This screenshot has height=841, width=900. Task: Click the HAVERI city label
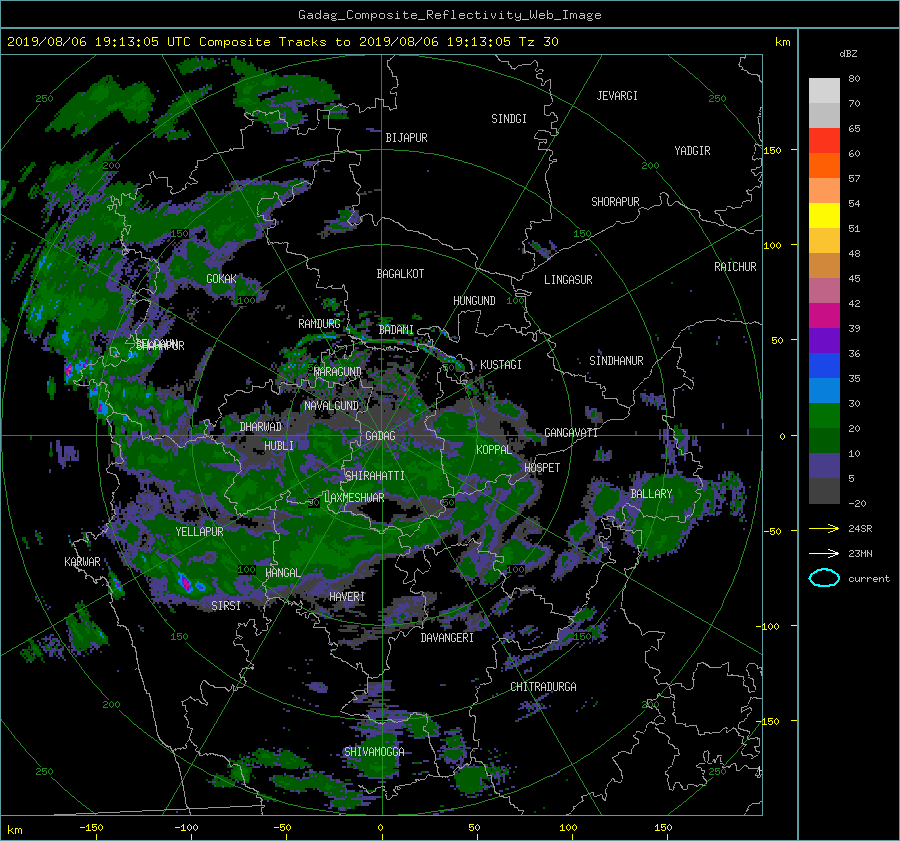(x=347, y=597)
